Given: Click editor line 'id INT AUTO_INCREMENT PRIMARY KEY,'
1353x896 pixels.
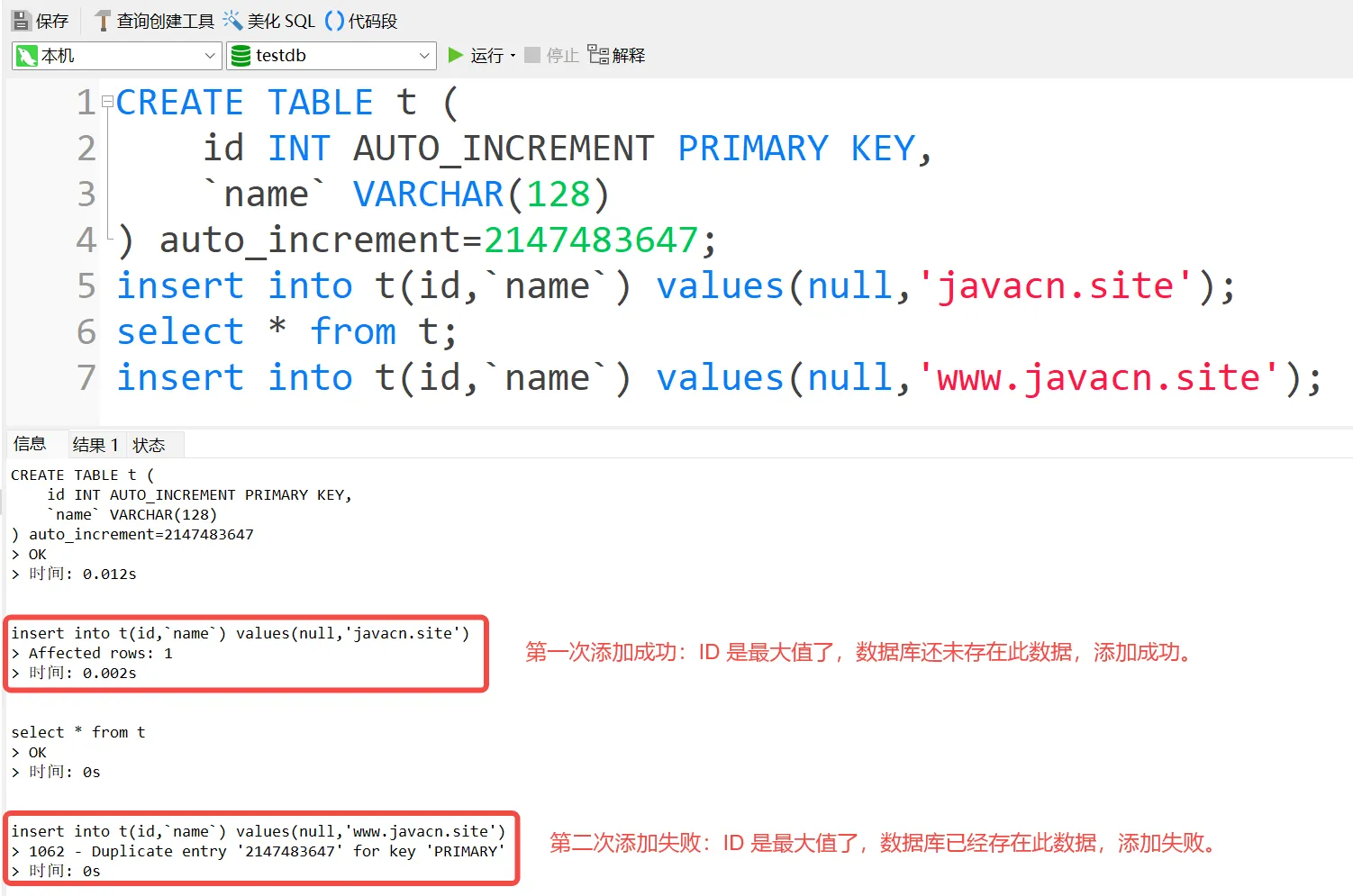Looking at the screenshot, I should click(568, 149).
